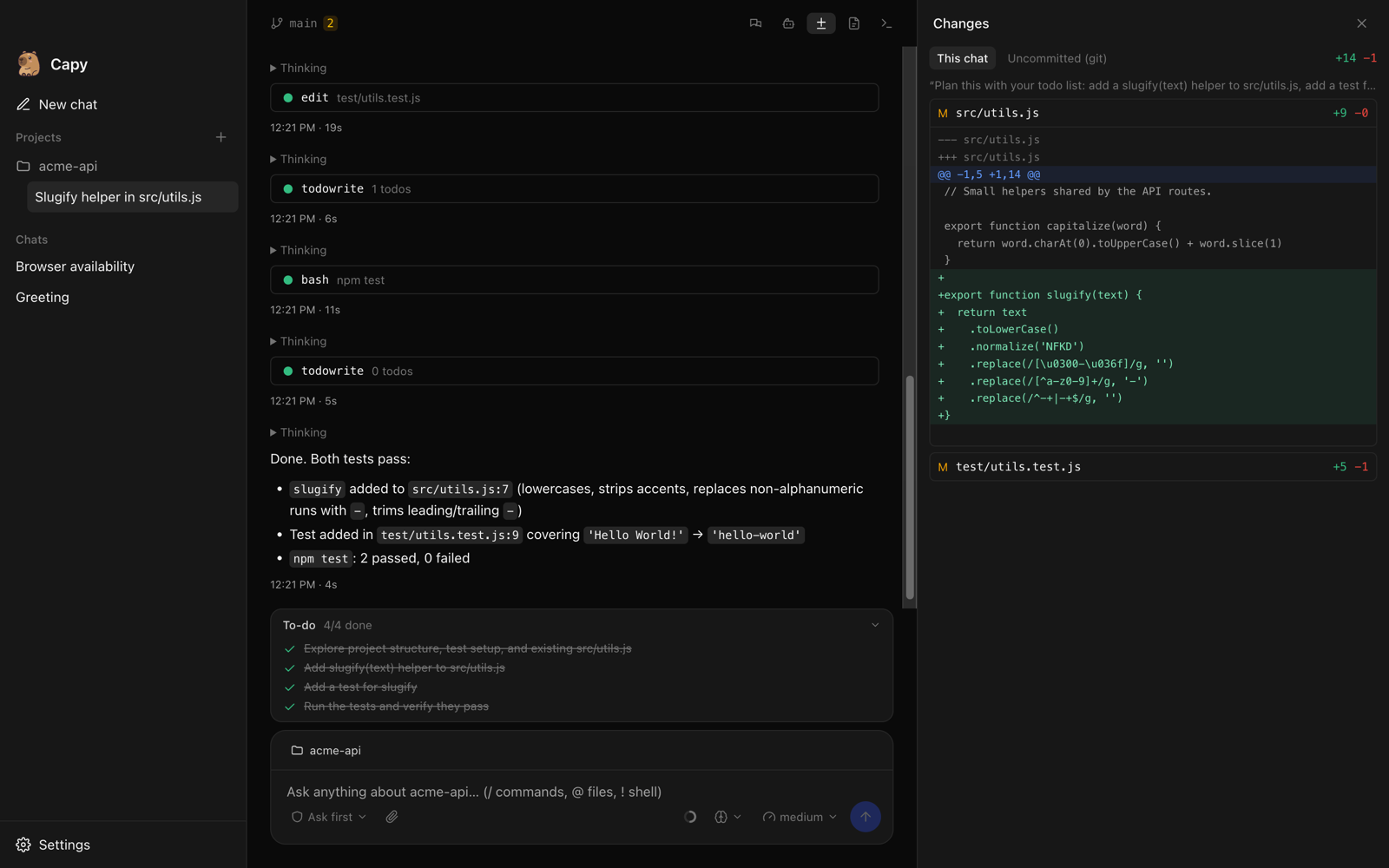This screenshot has width=1389, height=868.
Task: Expand Thinking above 'Done. Both tests pass'
Action: click(299, 432)
